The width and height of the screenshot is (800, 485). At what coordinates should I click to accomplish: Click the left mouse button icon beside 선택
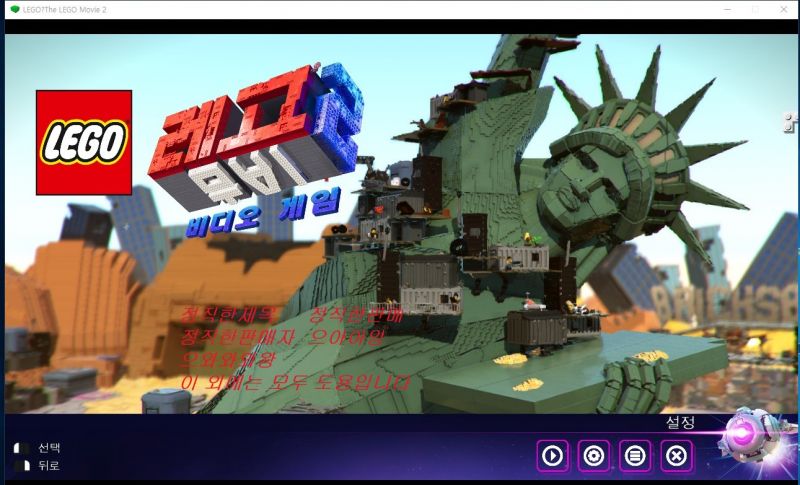point(22,448)
